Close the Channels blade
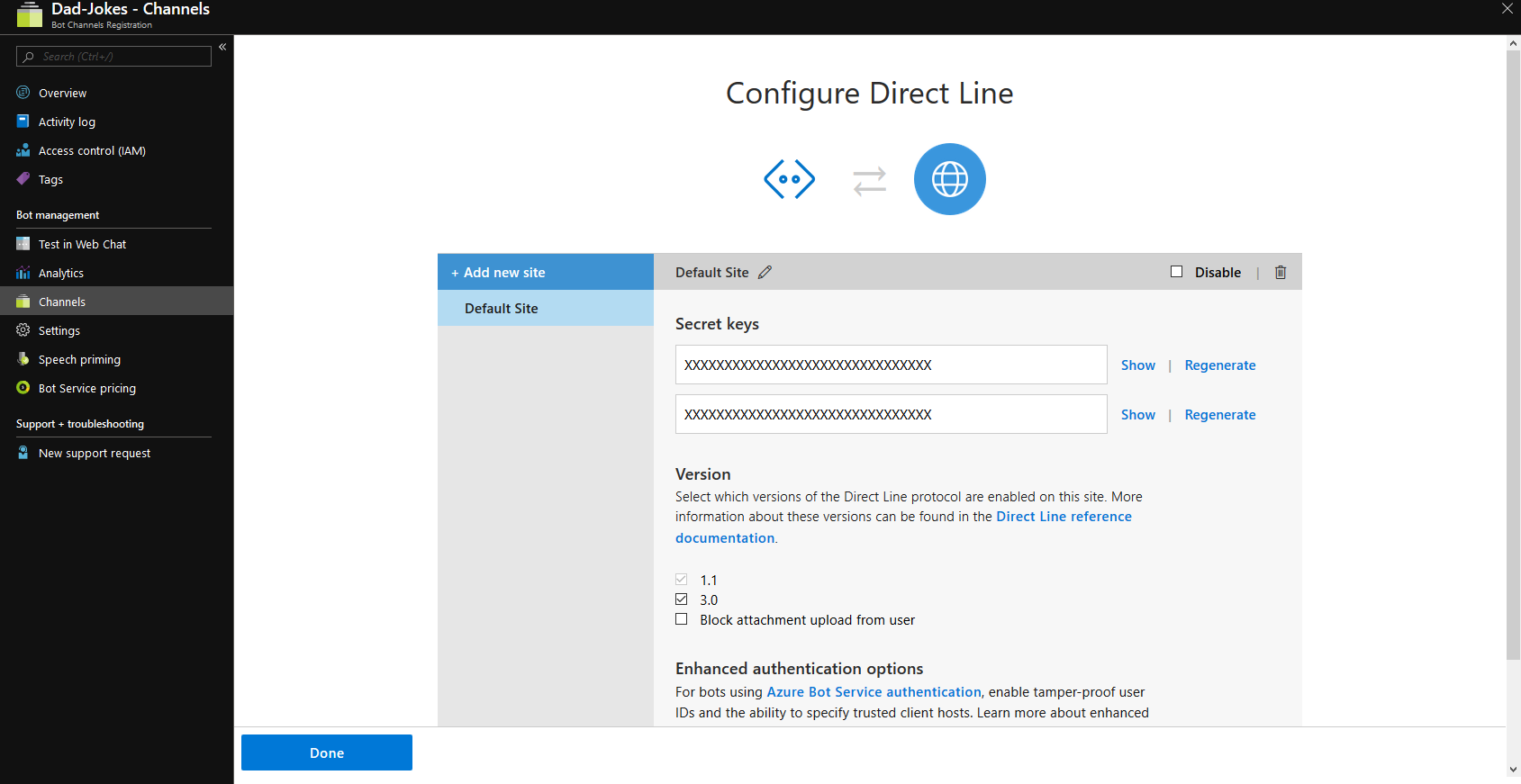This screenshot has width=1521, height=784. pyautogui.click(x=1507, y=9)
